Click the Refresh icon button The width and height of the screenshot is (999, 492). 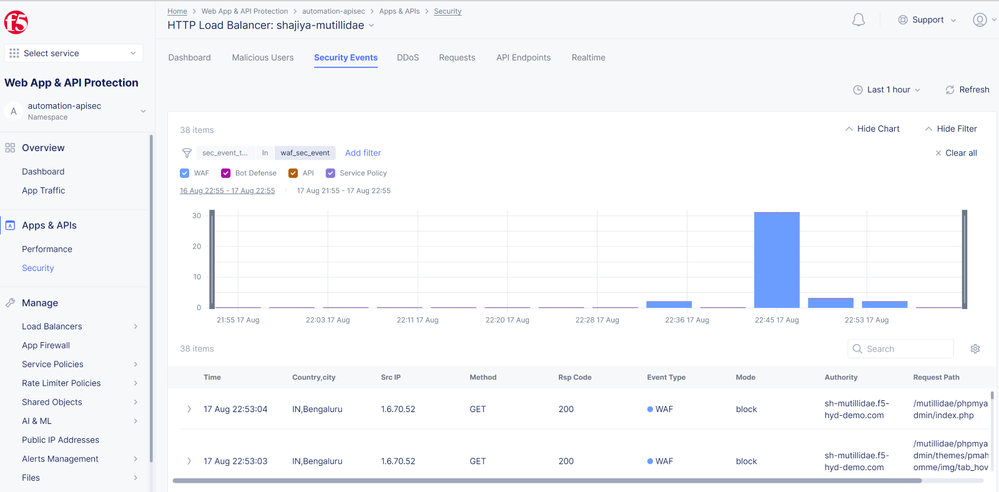click(x=950, y=90)
